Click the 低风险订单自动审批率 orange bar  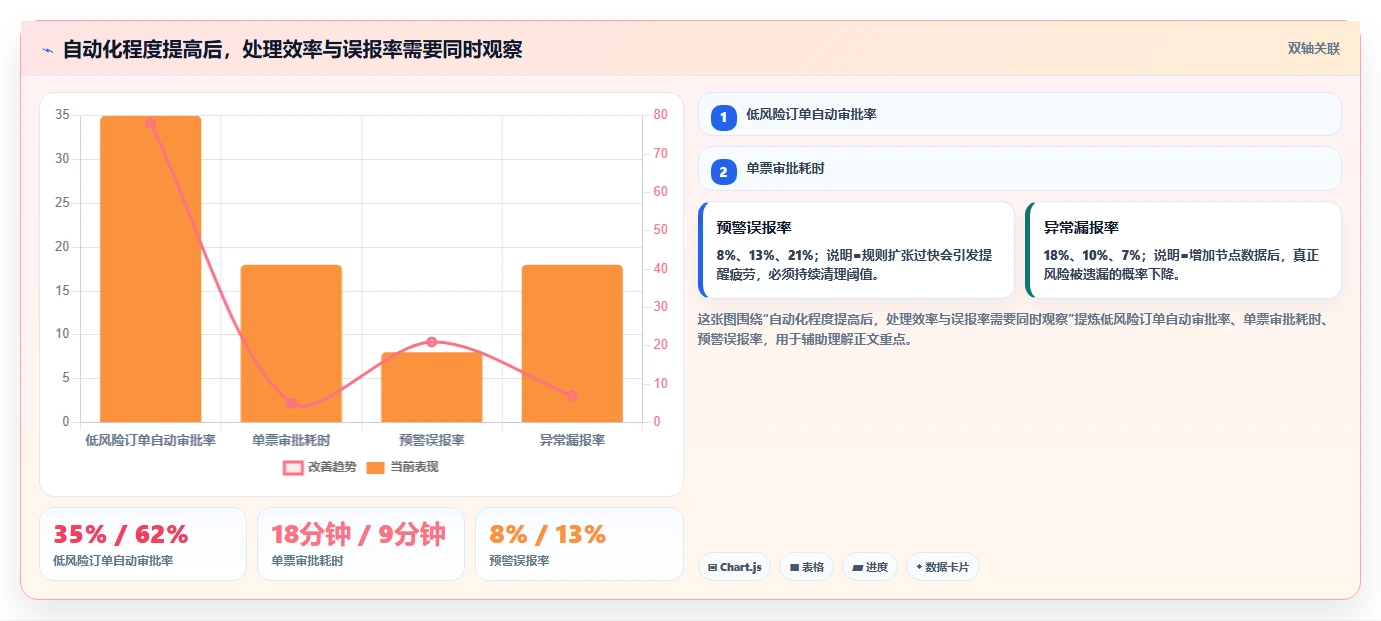point(151,269)
